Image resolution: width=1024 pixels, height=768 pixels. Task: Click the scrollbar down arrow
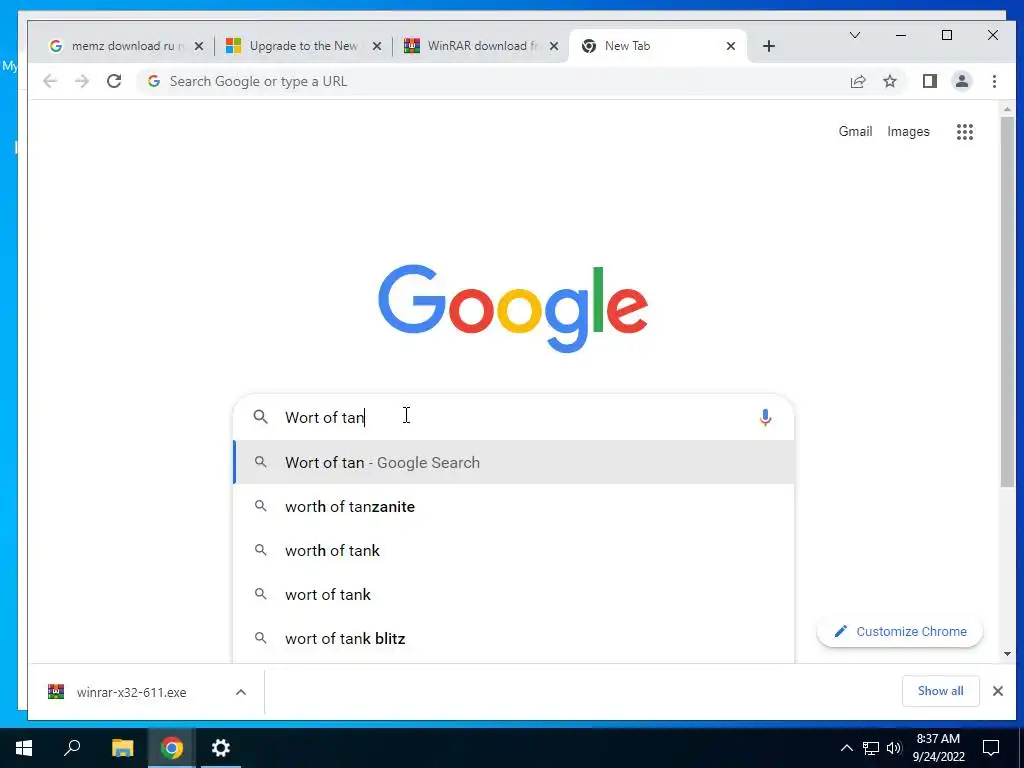[x=1007, y=654]
